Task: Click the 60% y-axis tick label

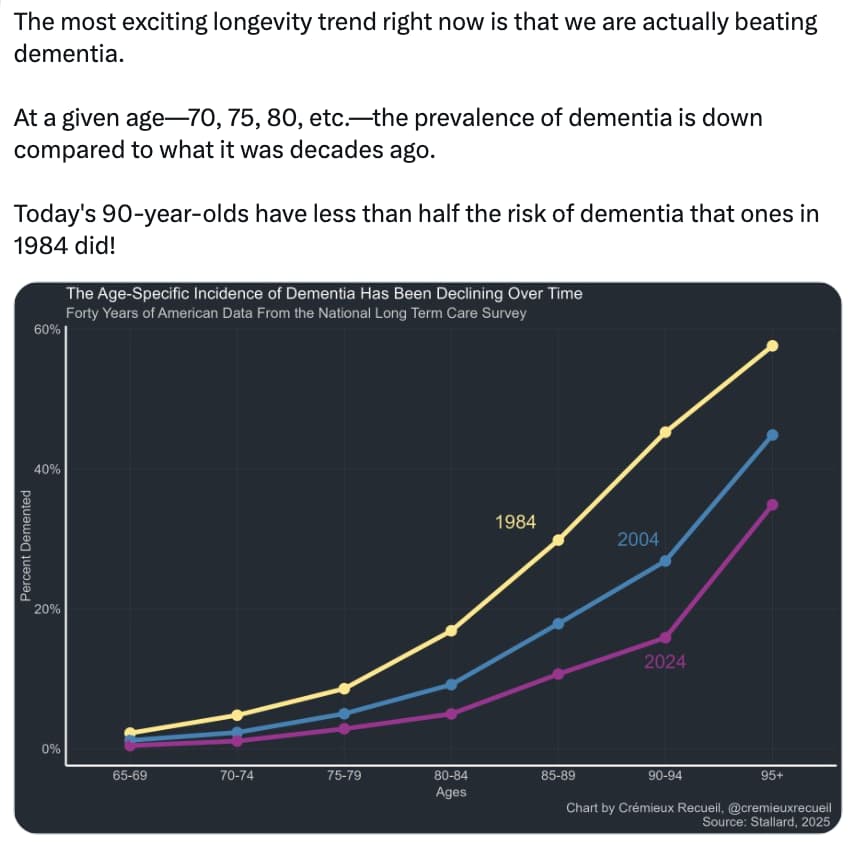Action: coord(47,330)
